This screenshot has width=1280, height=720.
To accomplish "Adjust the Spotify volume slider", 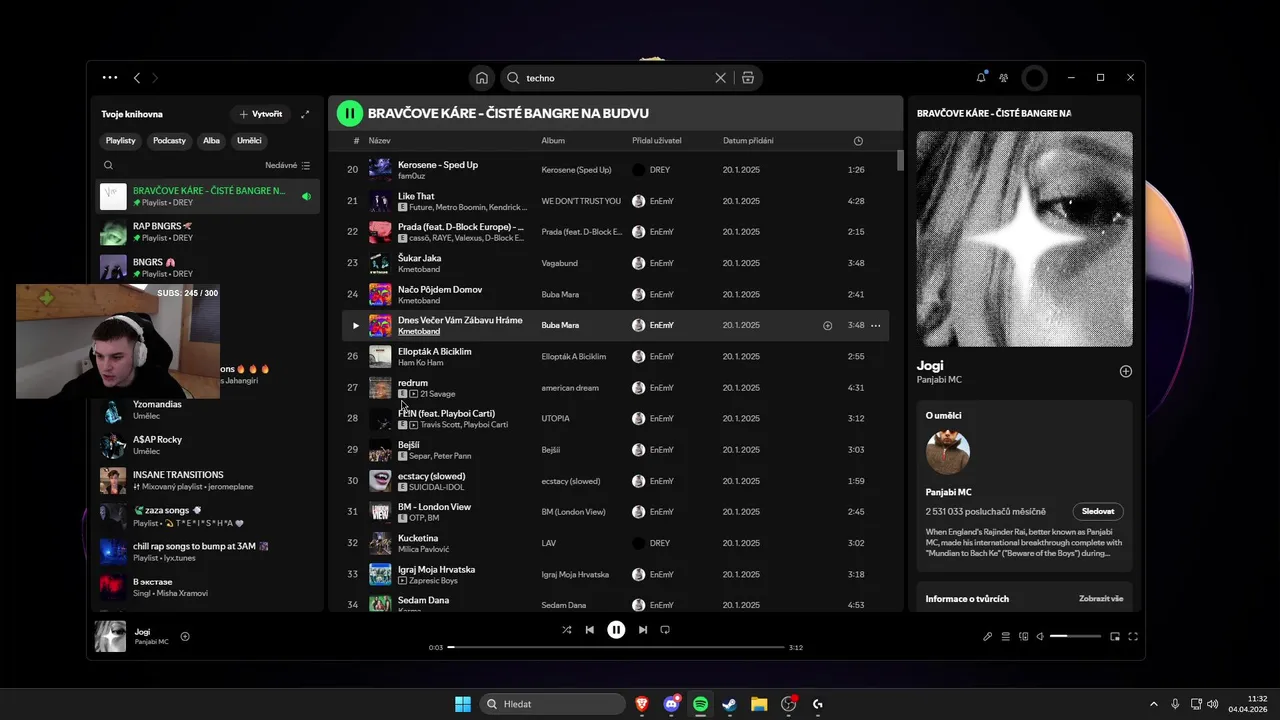I will 1075,636.
